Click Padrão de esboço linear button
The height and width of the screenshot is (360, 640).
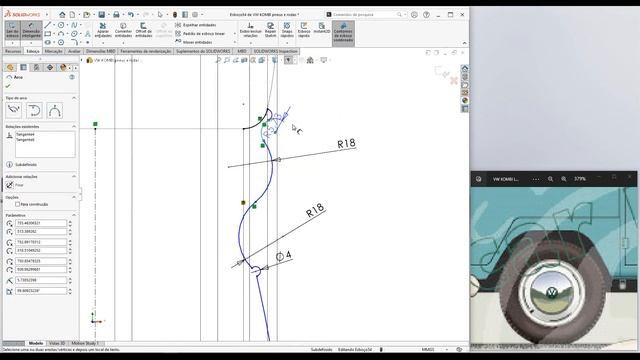[x=200, y=33]
